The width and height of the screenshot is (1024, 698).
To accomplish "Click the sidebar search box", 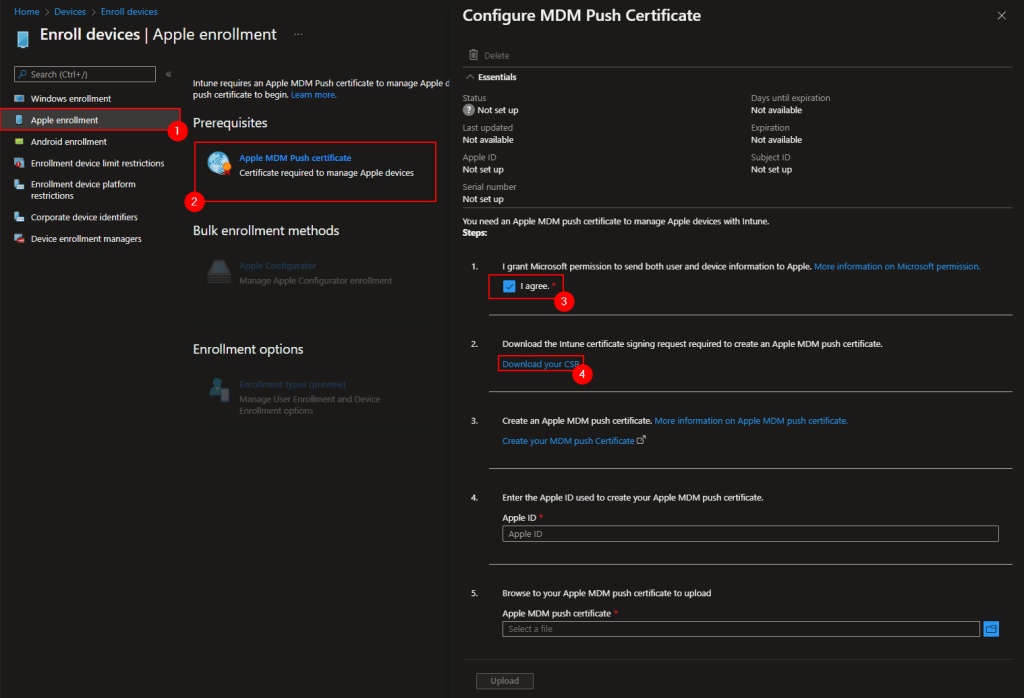I will click(86, 74).
